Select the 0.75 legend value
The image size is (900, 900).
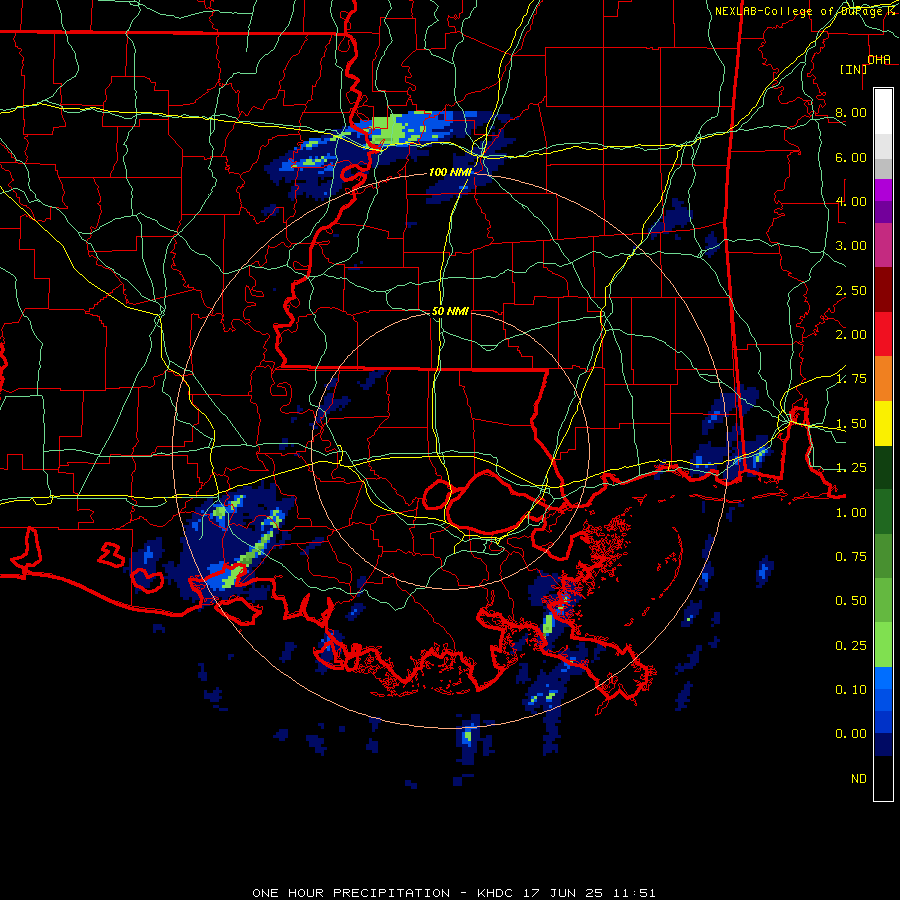851,557
